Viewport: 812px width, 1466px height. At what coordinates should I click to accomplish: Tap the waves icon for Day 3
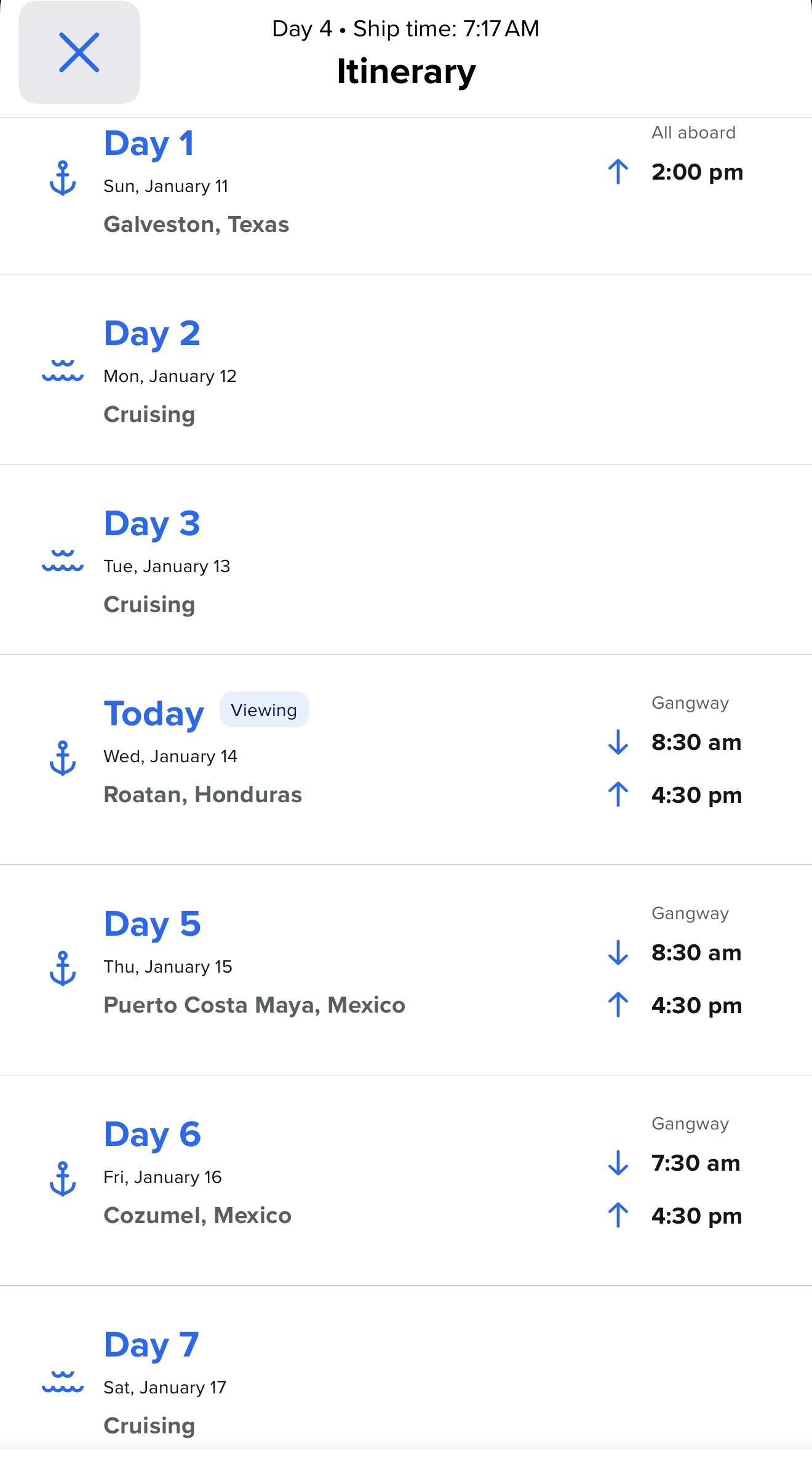(x=63, y=561)
